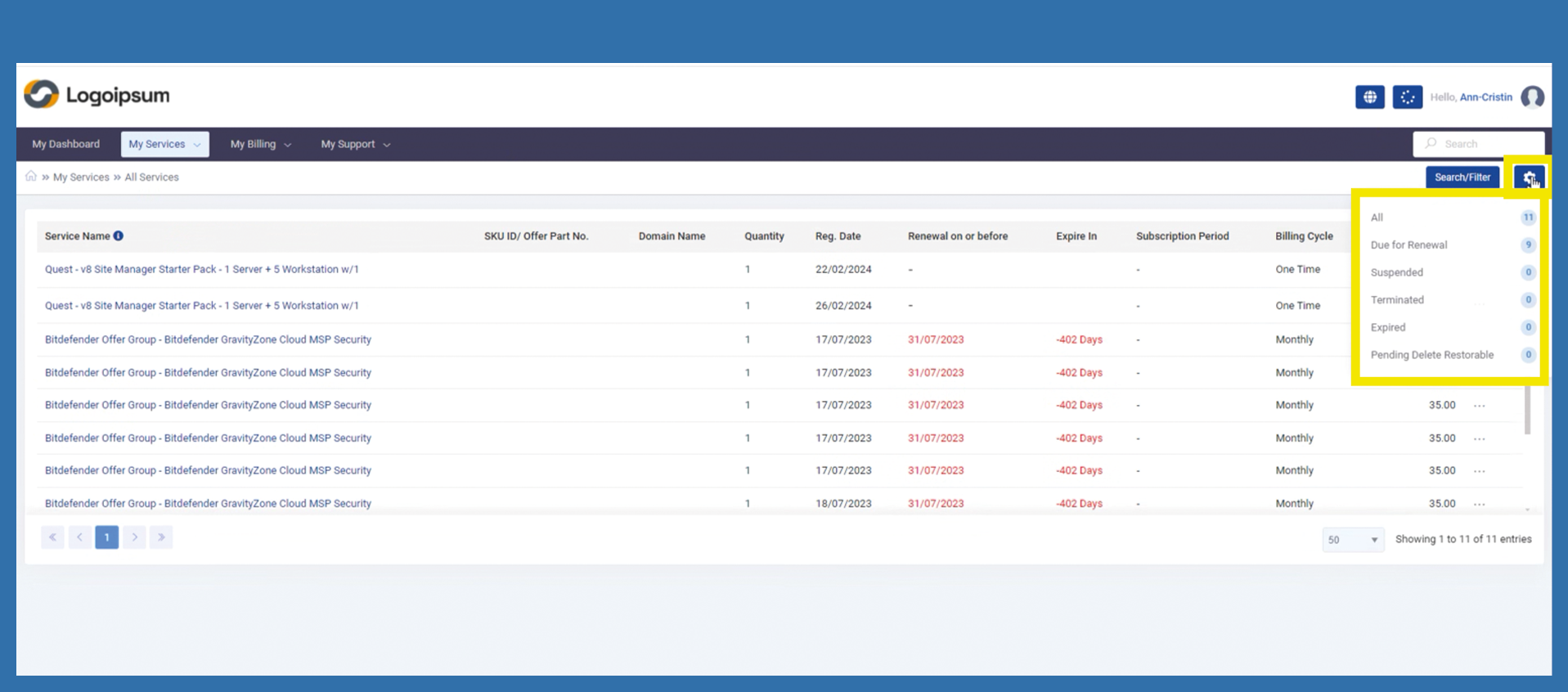Click the next page arrow
Image resolution: width=1568 pixels, height=692 pixels.
pos(134,537)
